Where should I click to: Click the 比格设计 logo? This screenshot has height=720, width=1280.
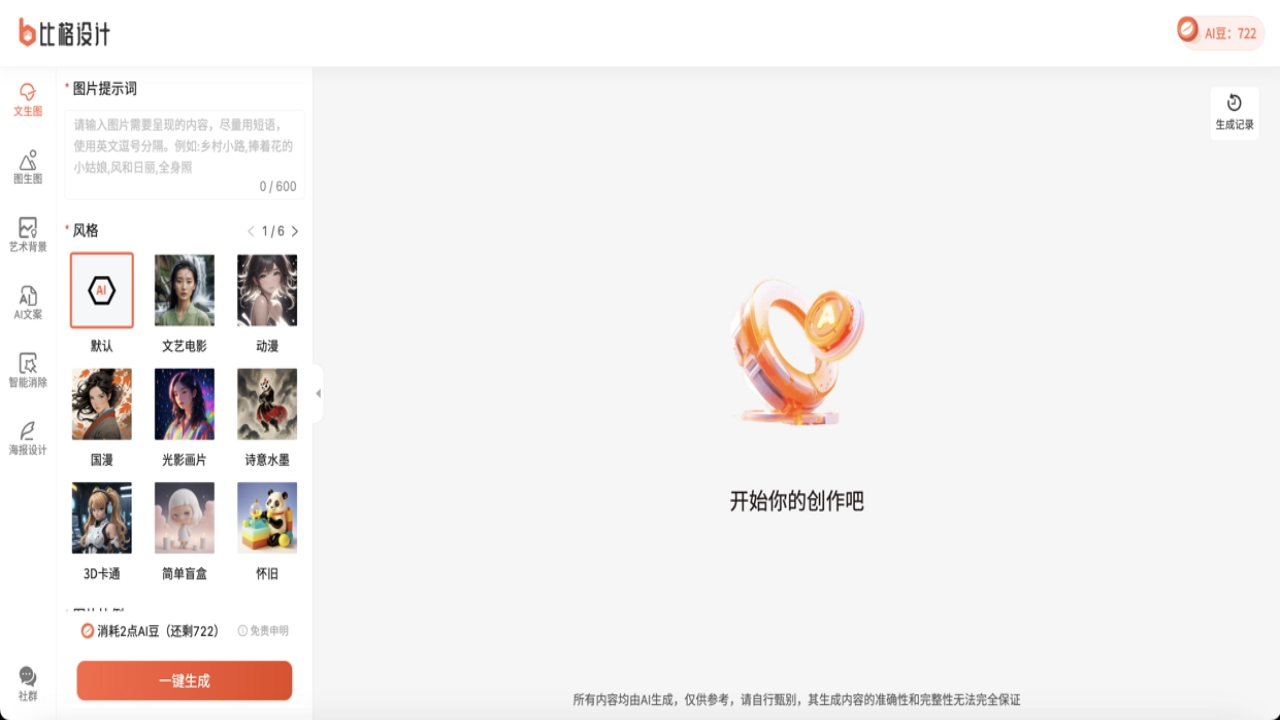(x=67, y=33)
